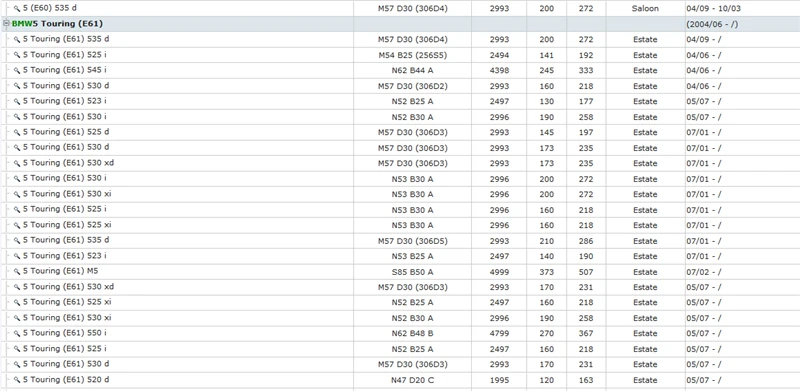Click kW value 373
This screenshot has height=391, width=800.
(546, 272)
